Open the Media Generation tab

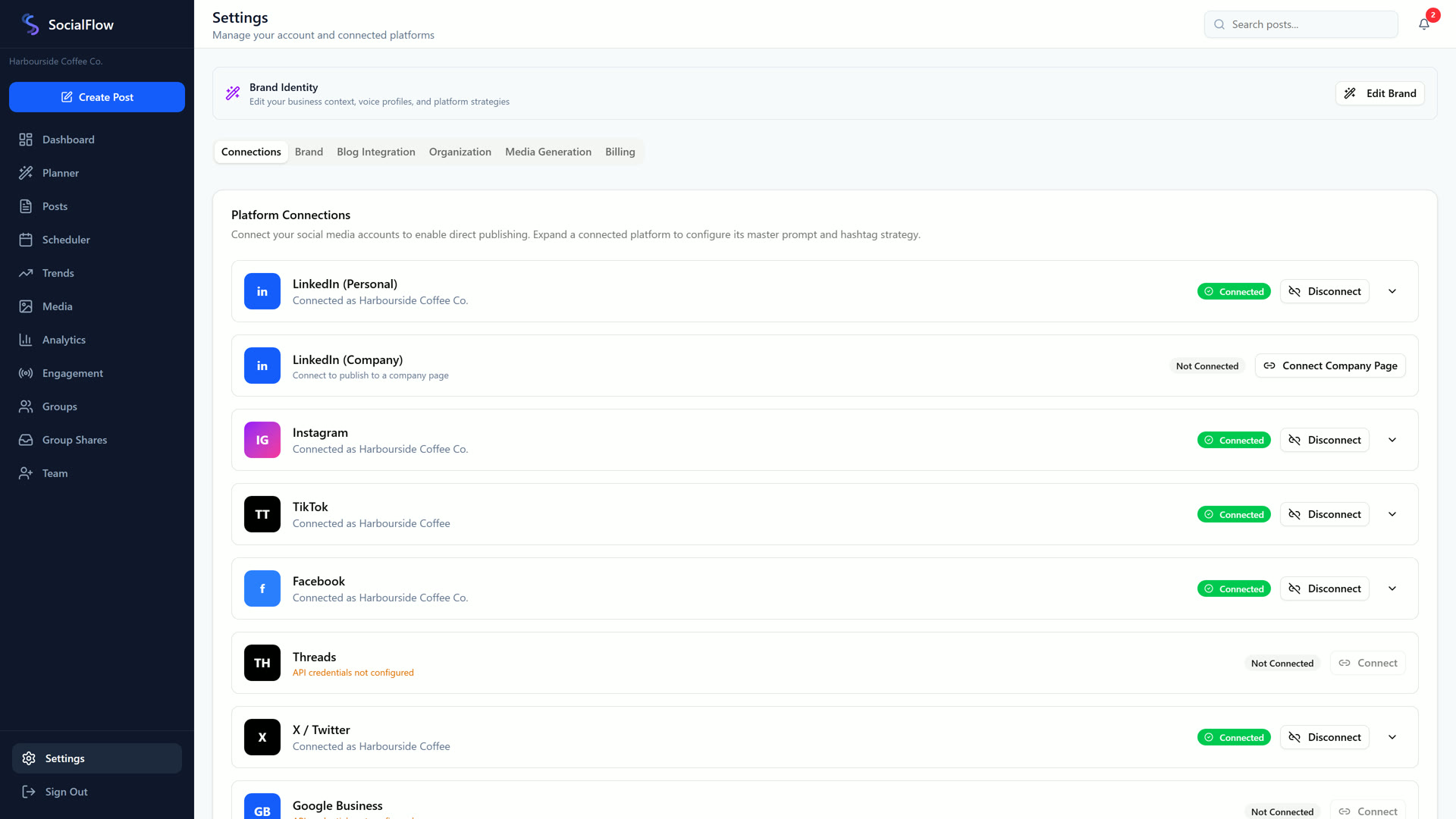tap(548, 152)
